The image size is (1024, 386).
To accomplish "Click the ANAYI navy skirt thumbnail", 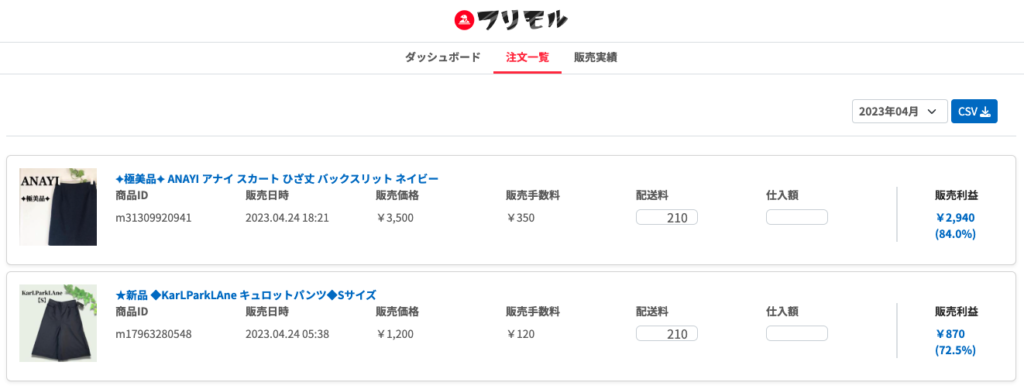I will pyautogui.click(x=58, y=207).
